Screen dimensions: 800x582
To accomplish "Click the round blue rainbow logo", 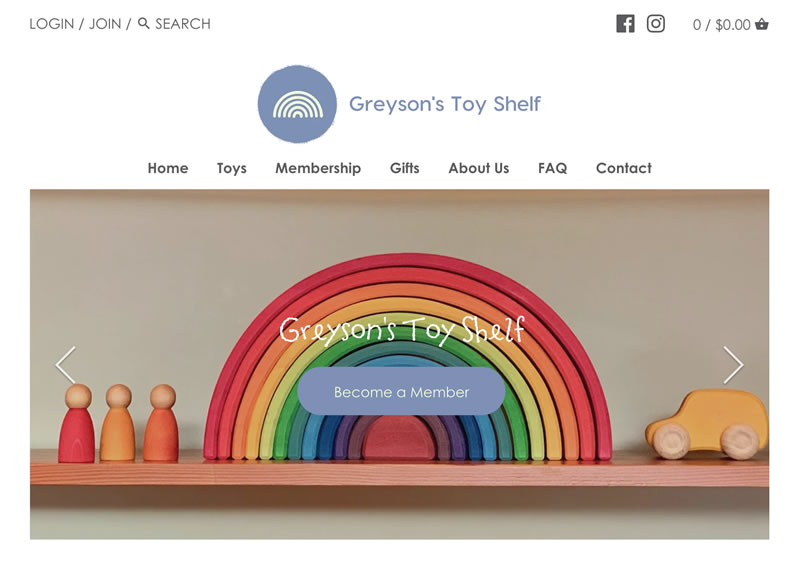I will 297,104.
